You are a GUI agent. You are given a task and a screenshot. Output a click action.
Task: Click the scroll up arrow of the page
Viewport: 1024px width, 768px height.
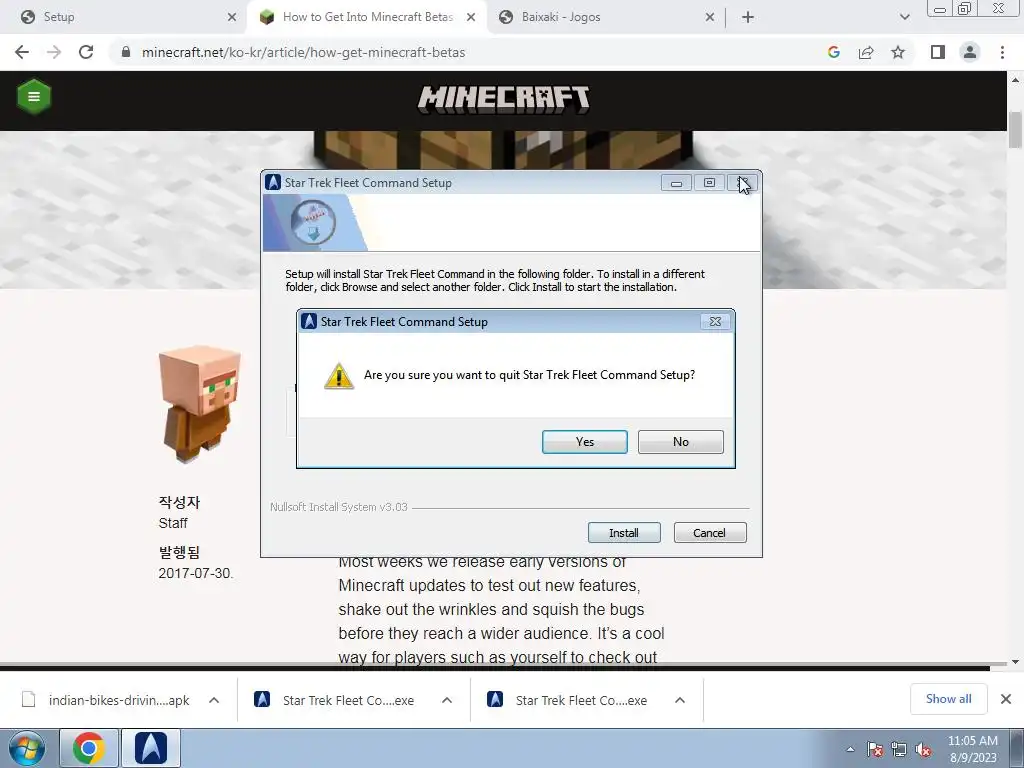[1015, 80]
